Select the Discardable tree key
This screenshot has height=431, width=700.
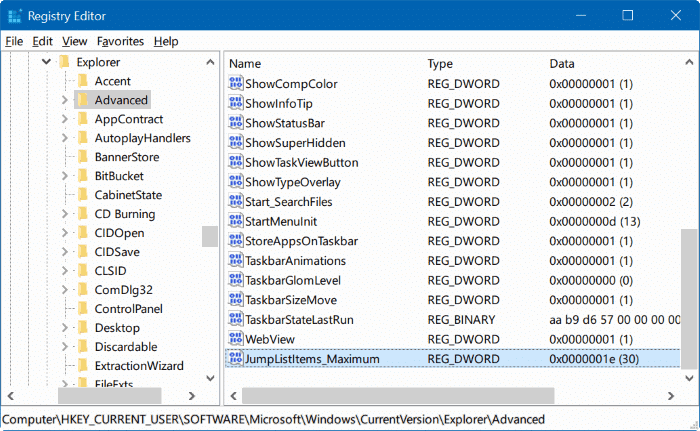(x=126, y=347)
